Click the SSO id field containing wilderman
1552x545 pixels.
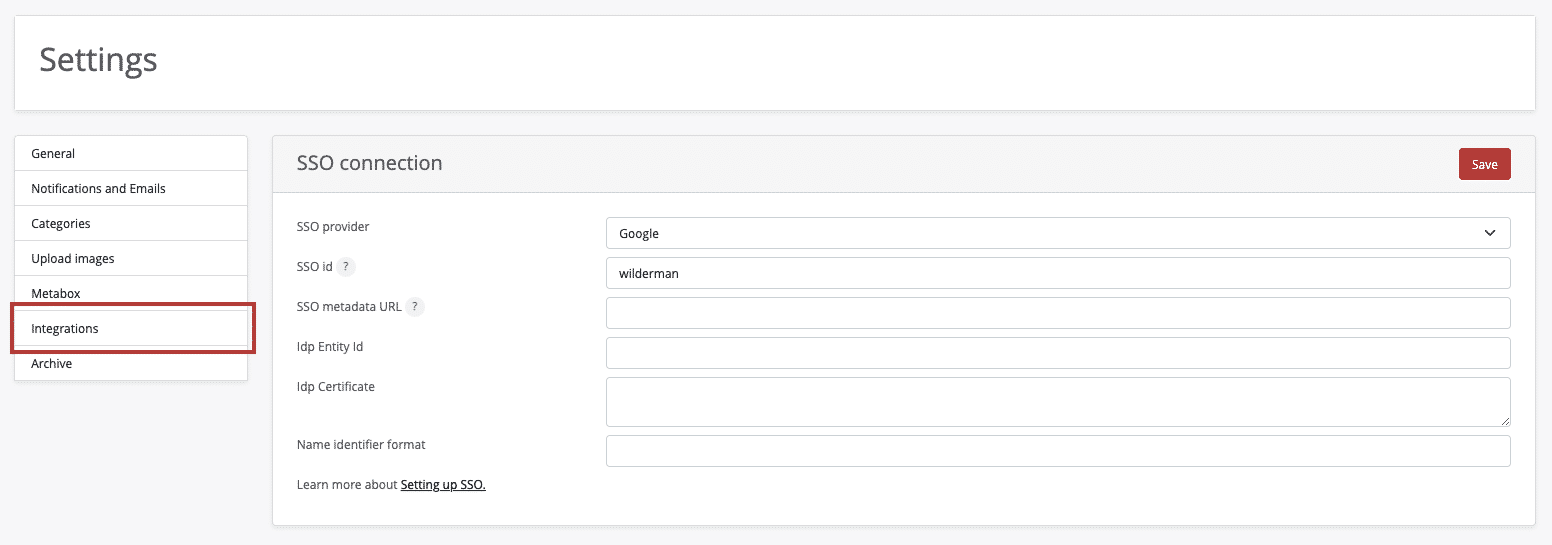click(x=1058, y=273)
